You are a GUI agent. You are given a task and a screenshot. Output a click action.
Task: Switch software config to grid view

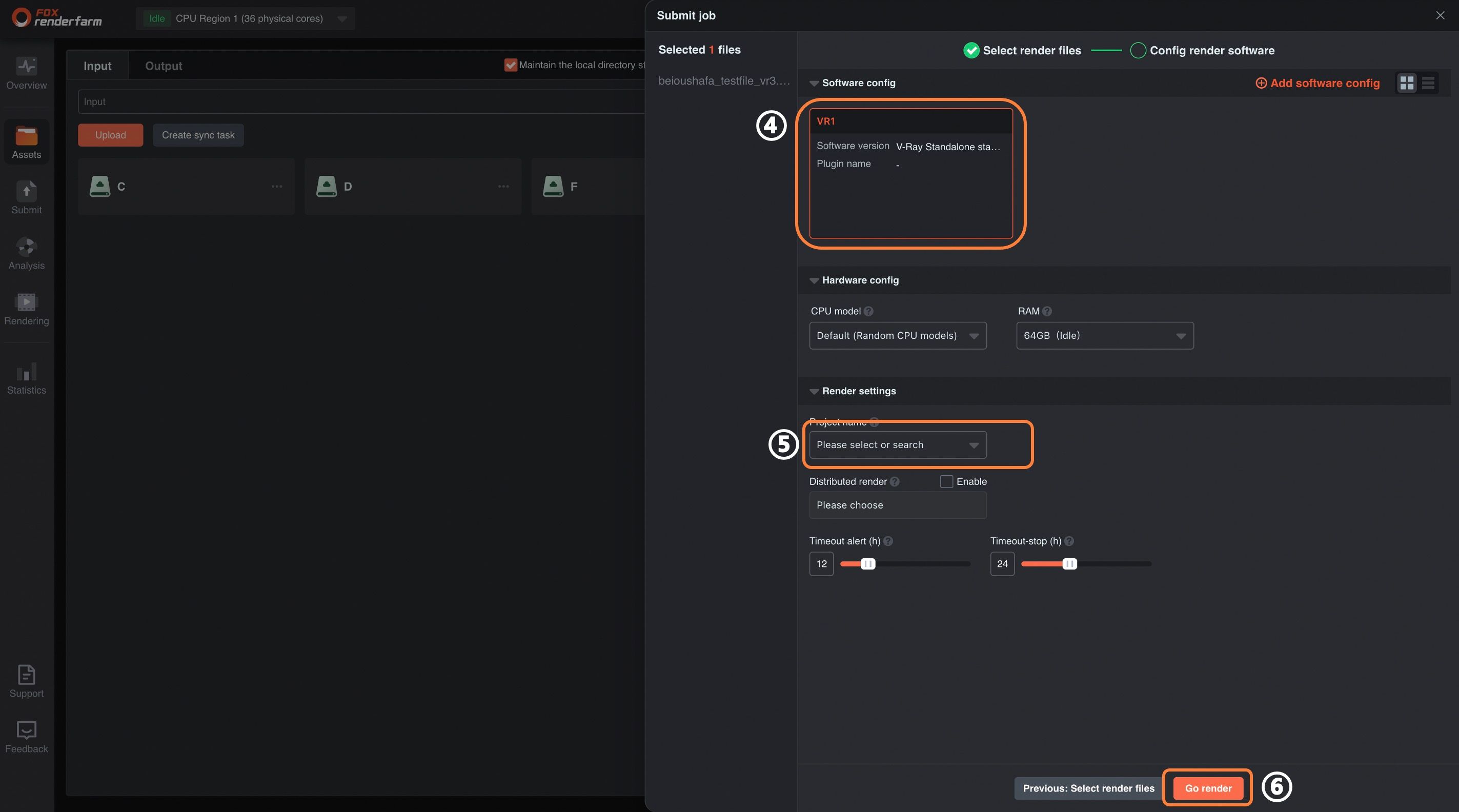(1406, 83)
